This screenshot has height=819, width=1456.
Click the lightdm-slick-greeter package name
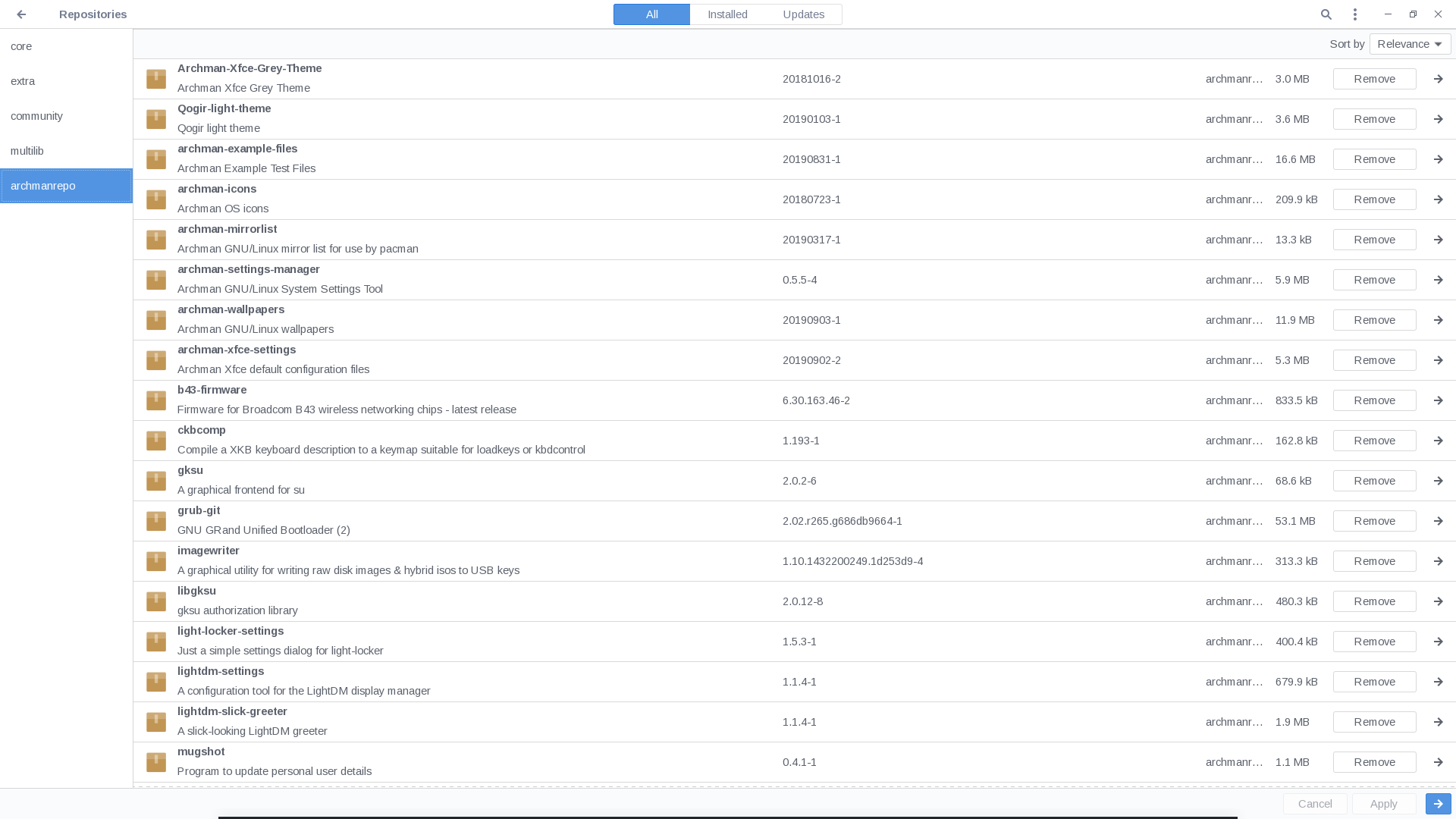pos(232,711)
